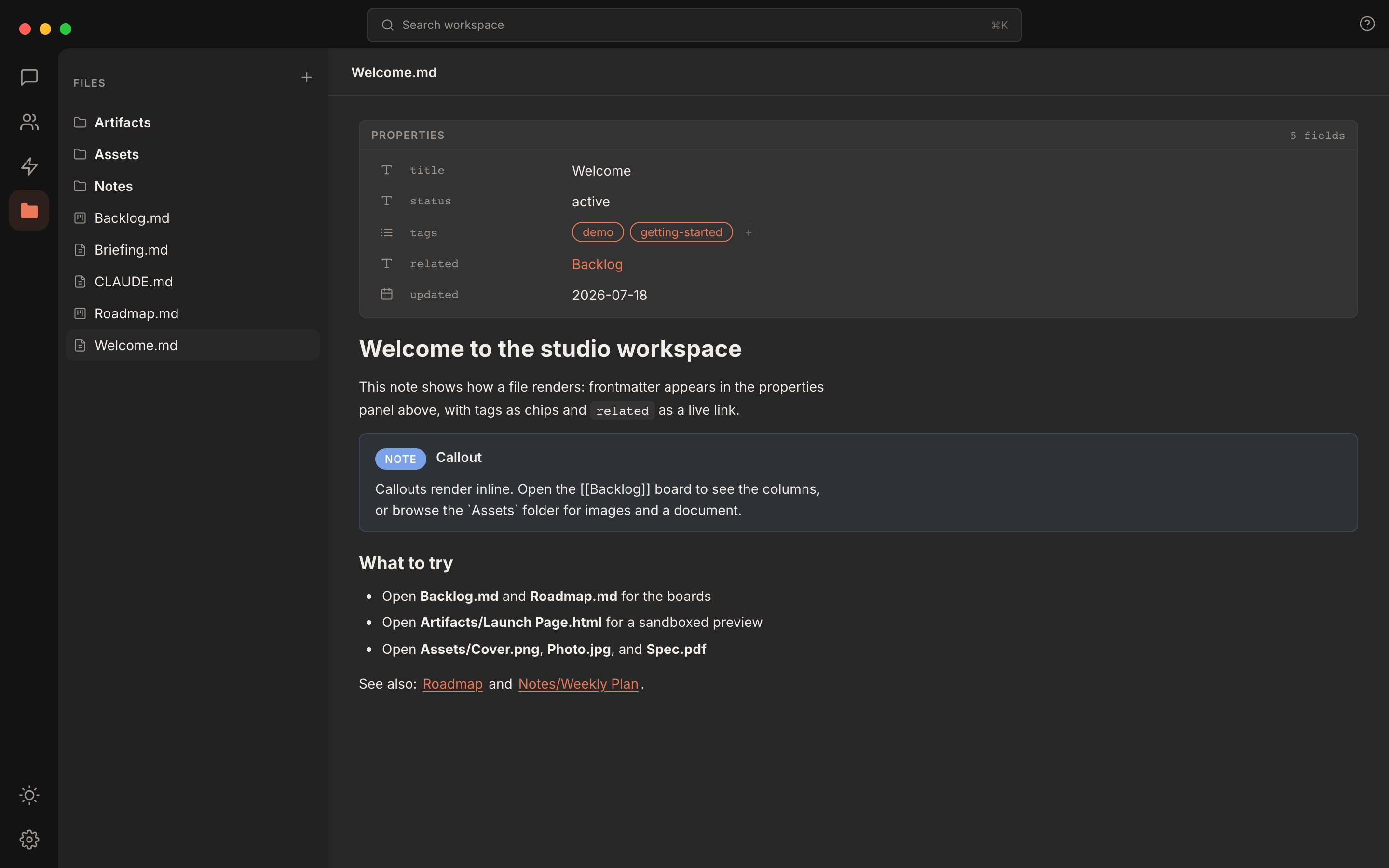Viewport: 1389px width, 868px height.
Task: Click the Briefing.md document icon
Action: click(81, 250)
